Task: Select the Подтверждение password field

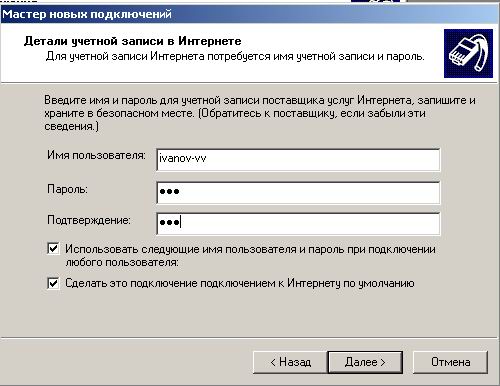Action: click(298, 223)
